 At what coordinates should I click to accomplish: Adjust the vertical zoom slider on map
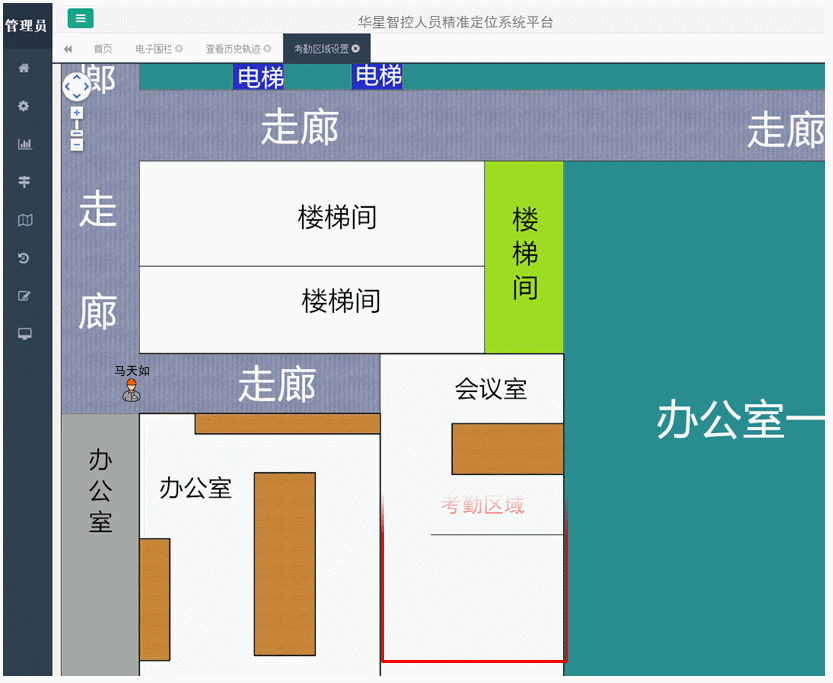(x=76, y=132)
